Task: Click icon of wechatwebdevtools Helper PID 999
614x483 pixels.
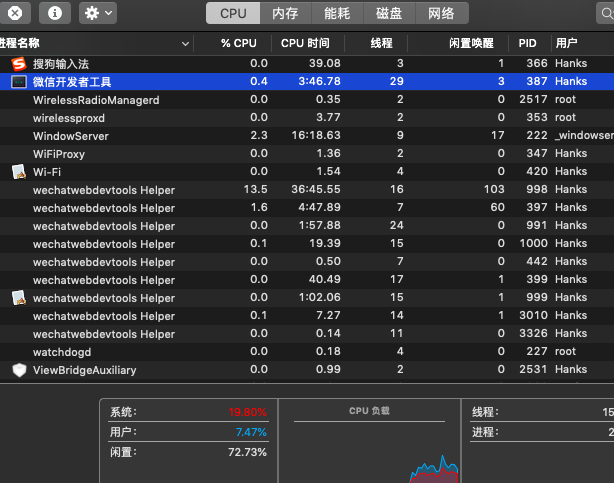Action: pos(18,298)
